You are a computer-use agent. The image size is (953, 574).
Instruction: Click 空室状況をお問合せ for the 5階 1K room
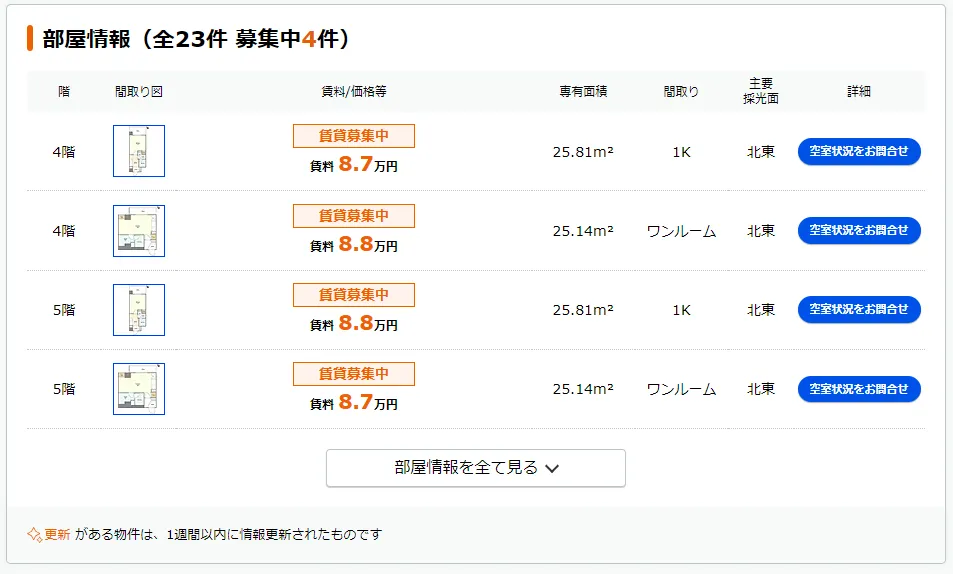pyautogui.click(x=859, y=310)
